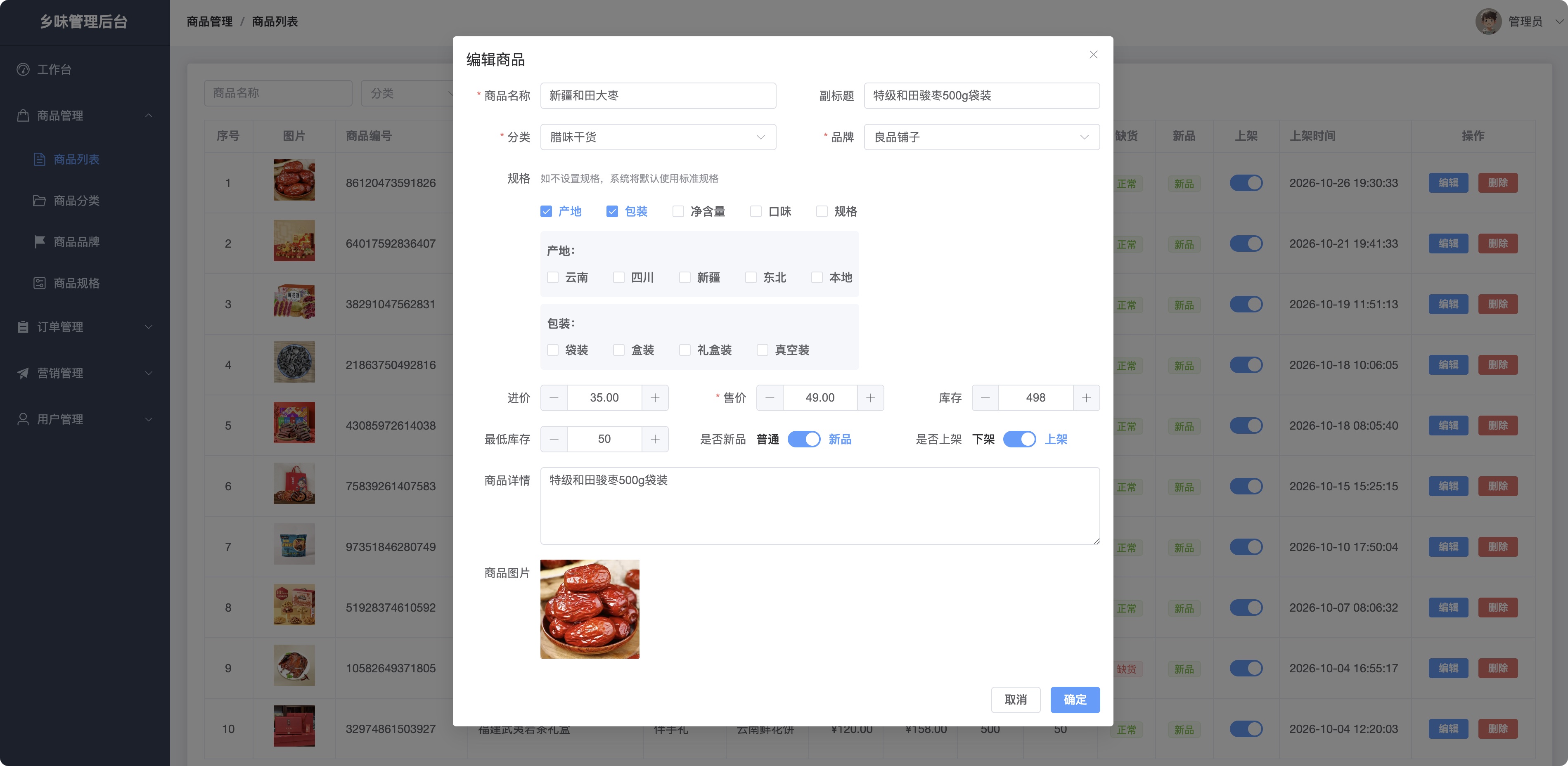
Task: Open 工作台 in the sidebar
Action: click(x=85, y=69)
